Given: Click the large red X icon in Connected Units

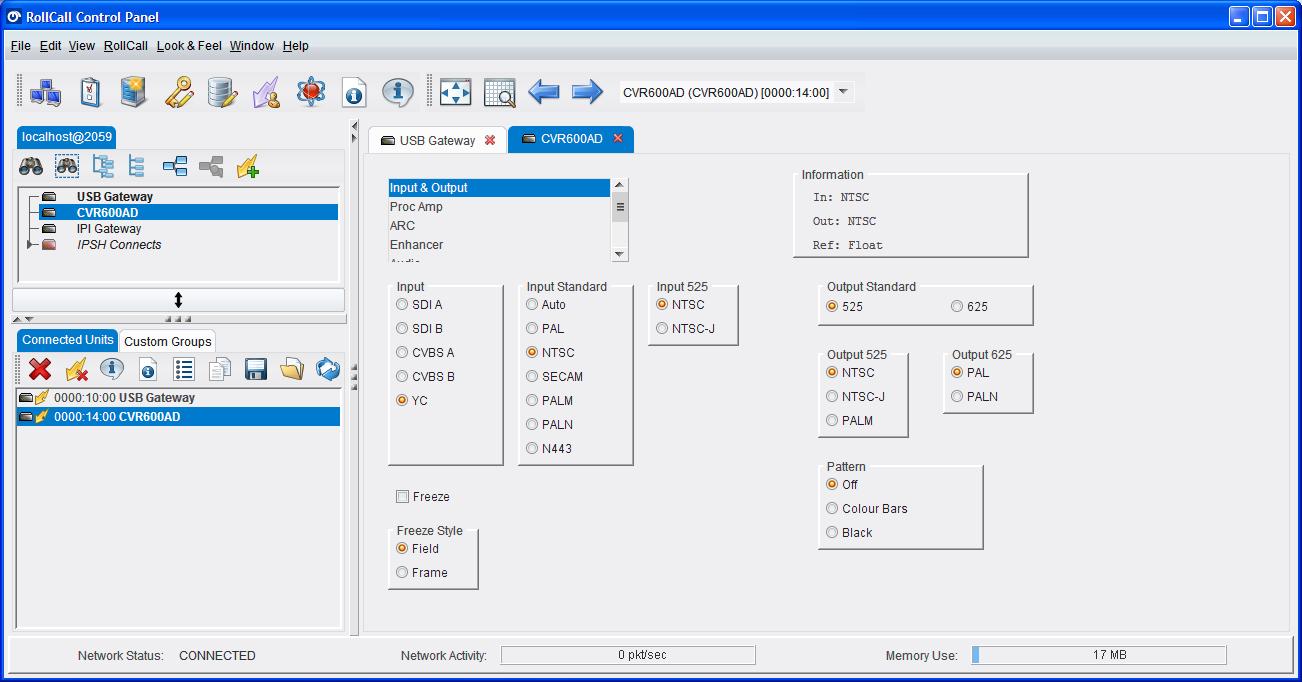Looking at the screenshot, I should point(40,369).
